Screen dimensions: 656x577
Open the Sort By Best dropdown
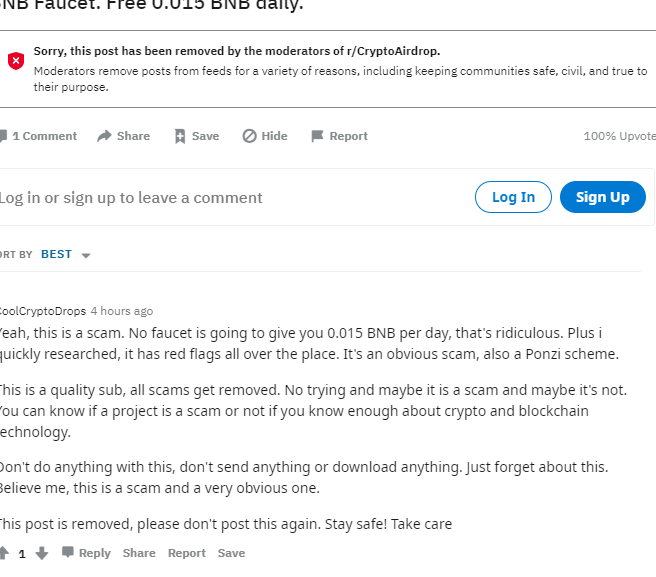pos(57,254)
